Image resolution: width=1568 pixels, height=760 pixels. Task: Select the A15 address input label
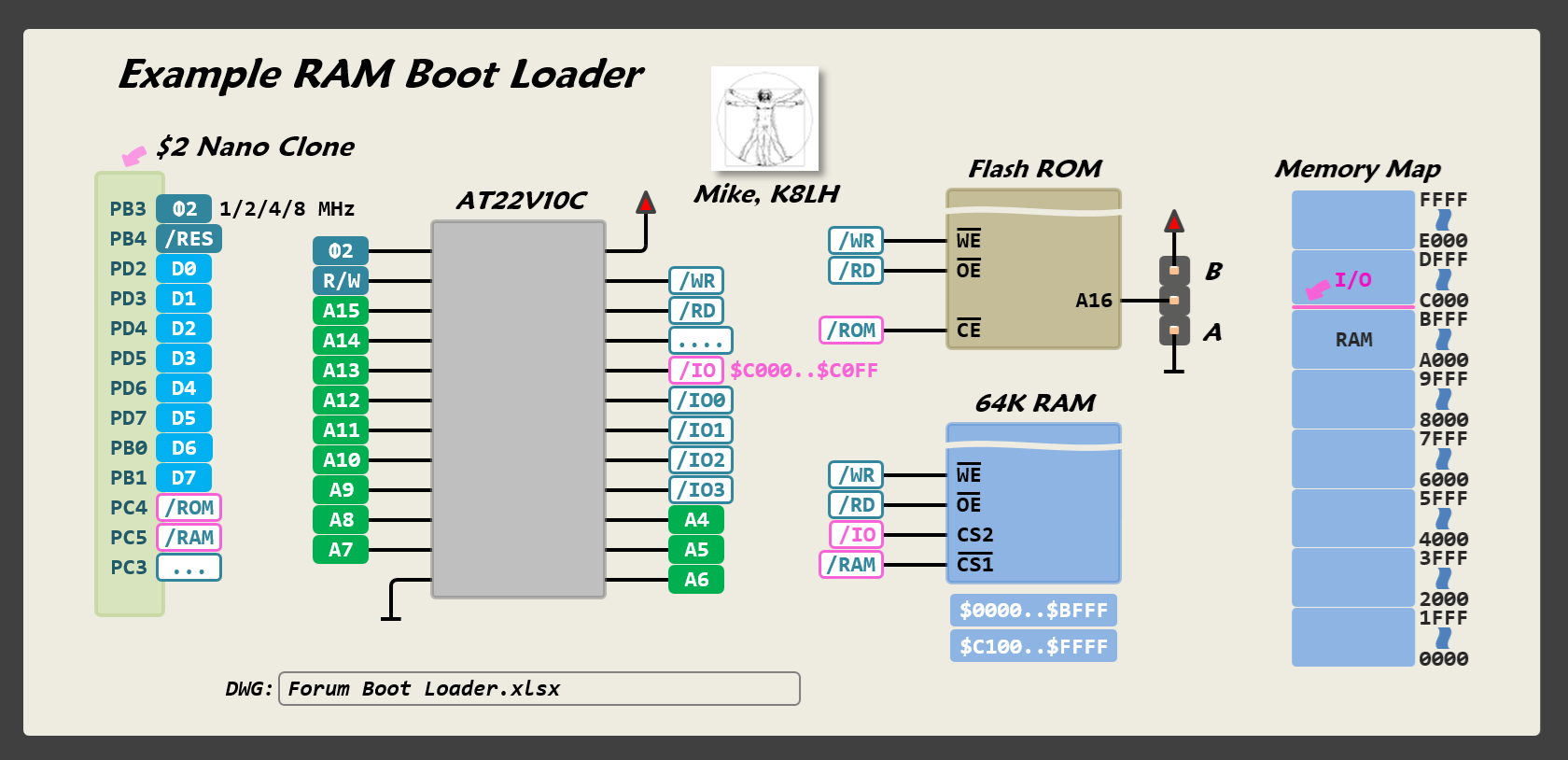pos(341,311)
